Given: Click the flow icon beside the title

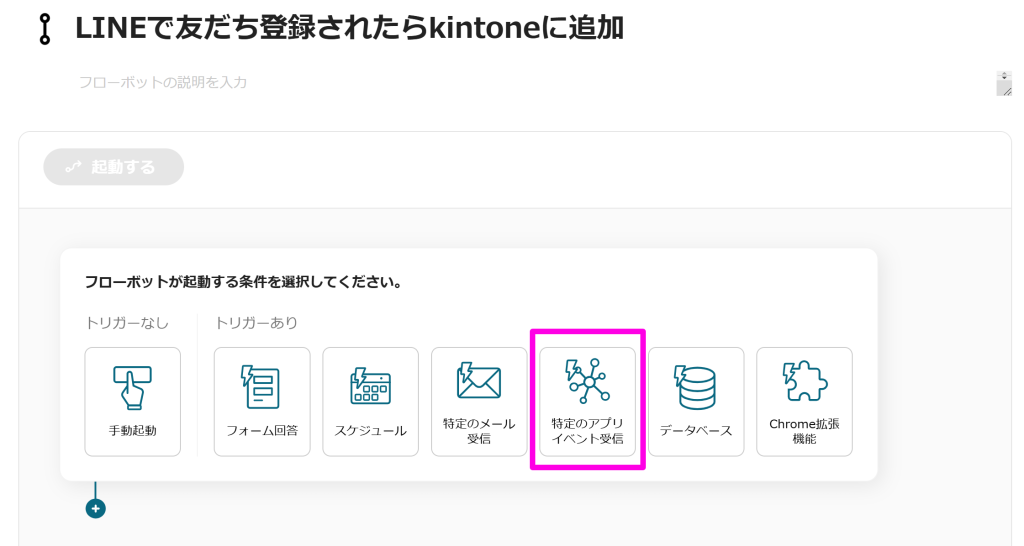Looking at the screenshot, I should pyautogui.click(x=44, y=29).
